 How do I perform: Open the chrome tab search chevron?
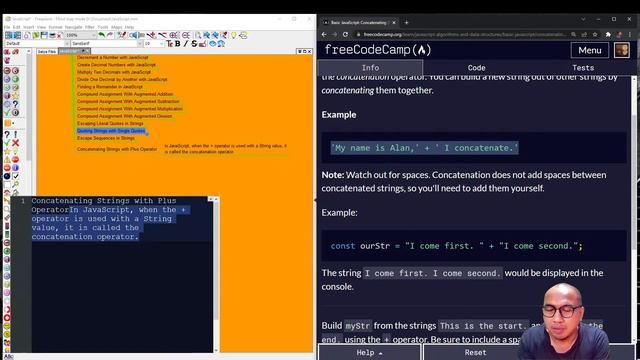(x=583, y=19)
